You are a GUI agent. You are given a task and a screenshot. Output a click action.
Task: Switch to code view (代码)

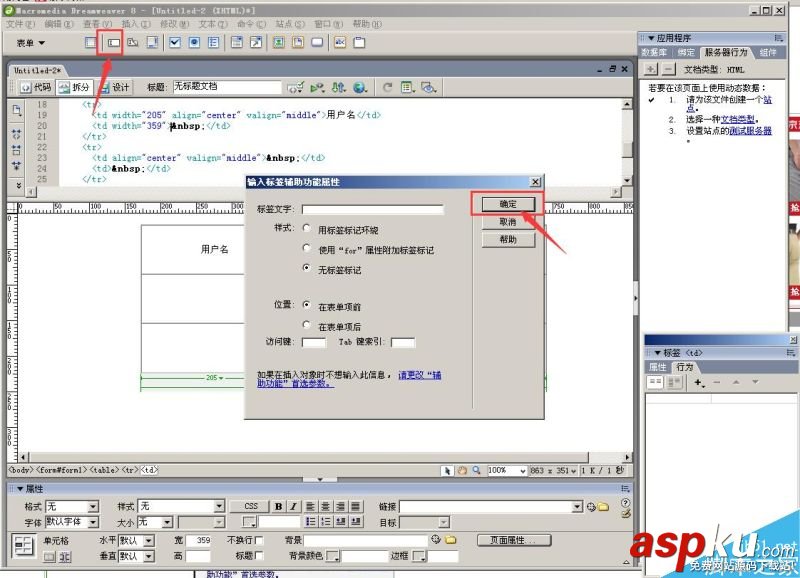click(37, 88)
